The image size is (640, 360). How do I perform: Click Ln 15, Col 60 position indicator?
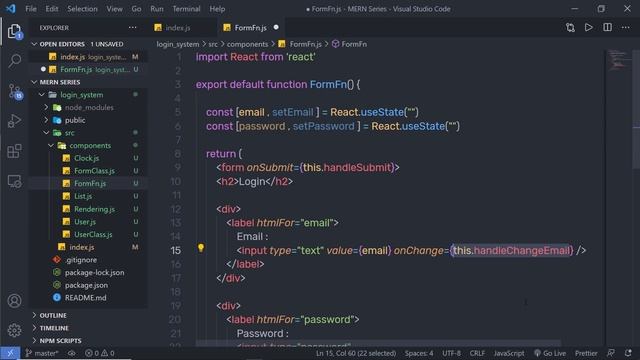click(356, 353)
